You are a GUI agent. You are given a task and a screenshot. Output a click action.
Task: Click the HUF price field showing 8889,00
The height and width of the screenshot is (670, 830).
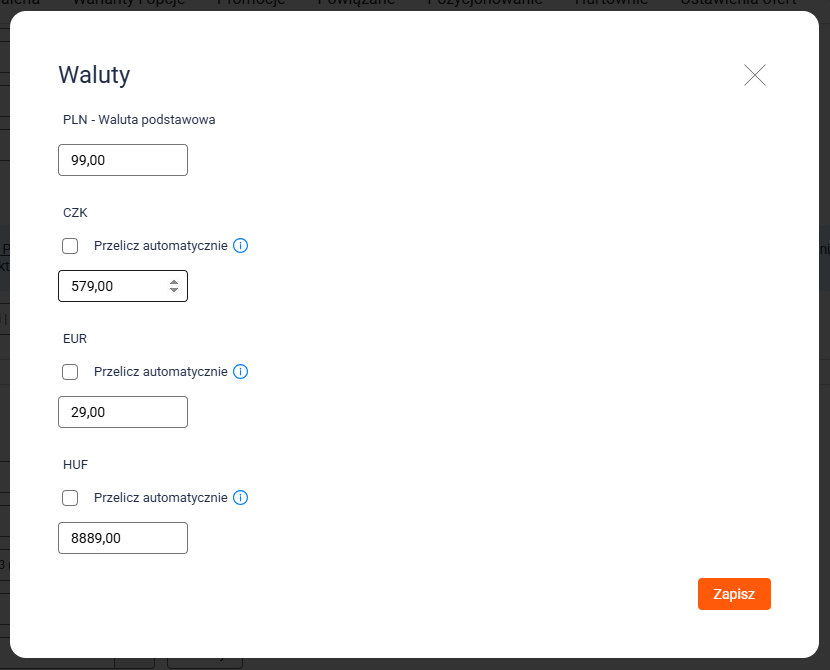click(122, 538)
